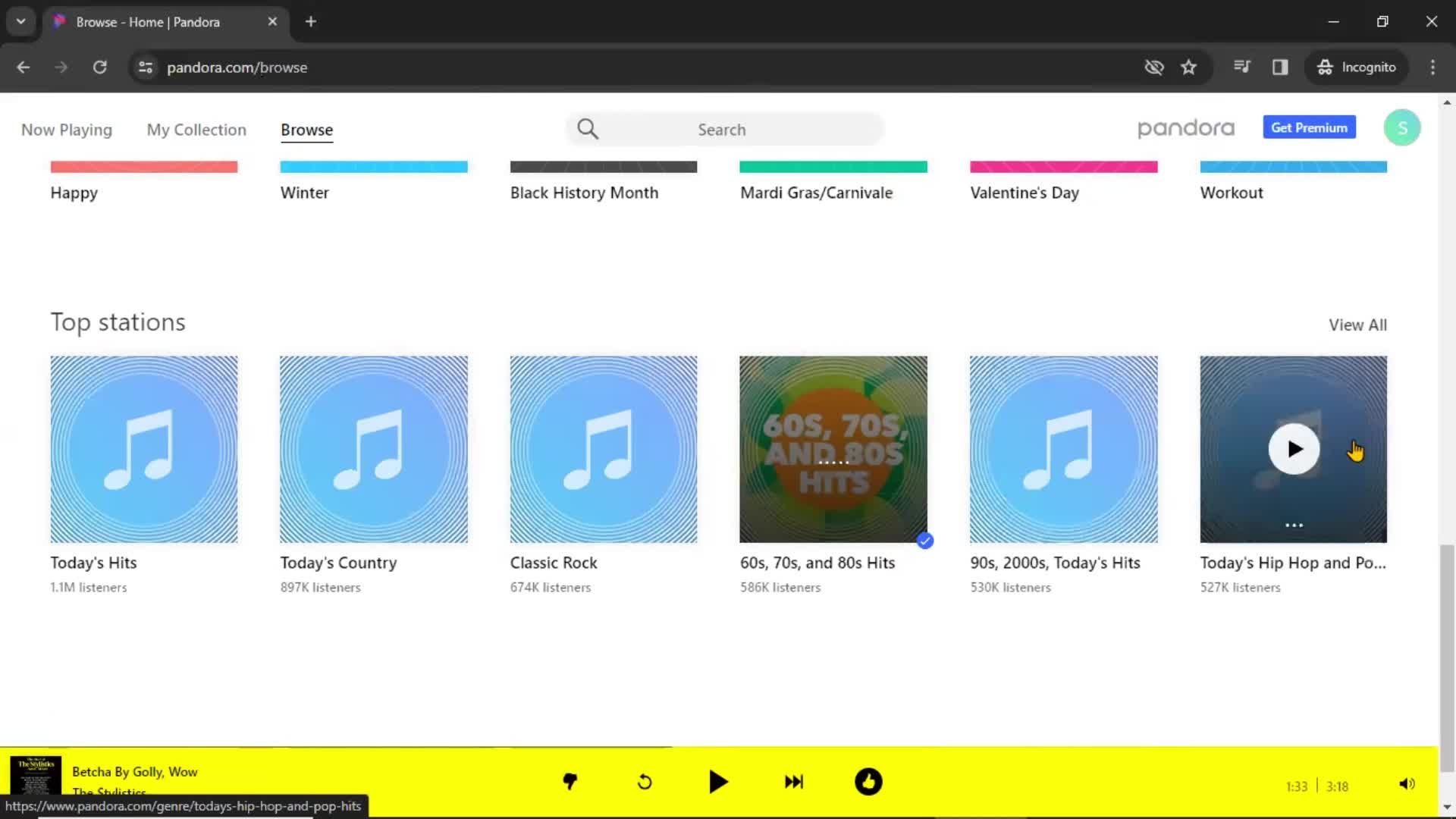This screenshot has width=1456, height=819.
Task: Click the thumbs down icon
Action: pyautogui.click(x=570, y=782)
